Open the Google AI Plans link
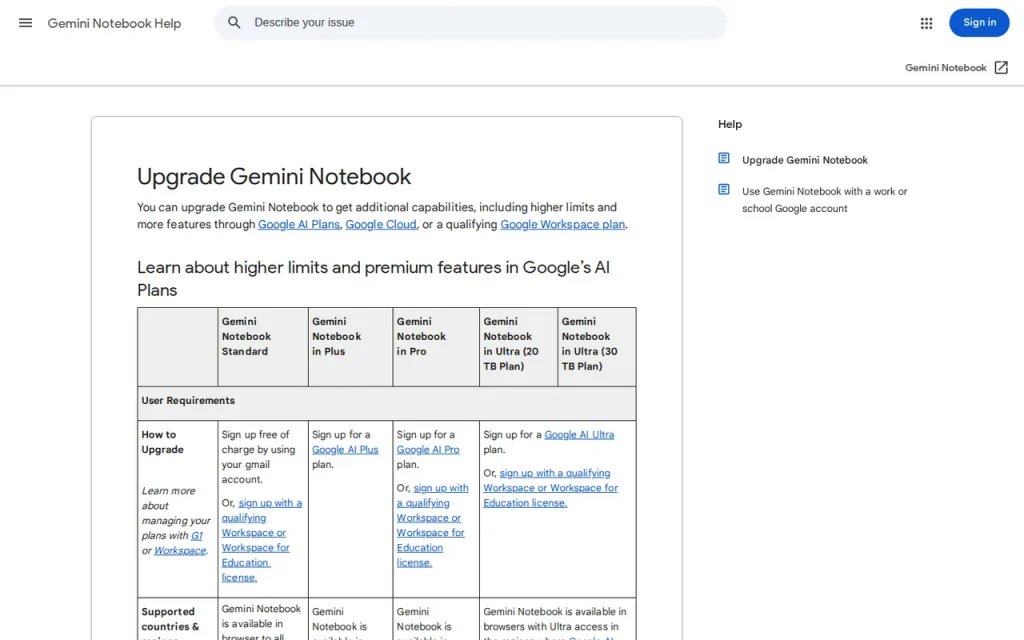This screenshot has height=640, width=1024. 298,224
